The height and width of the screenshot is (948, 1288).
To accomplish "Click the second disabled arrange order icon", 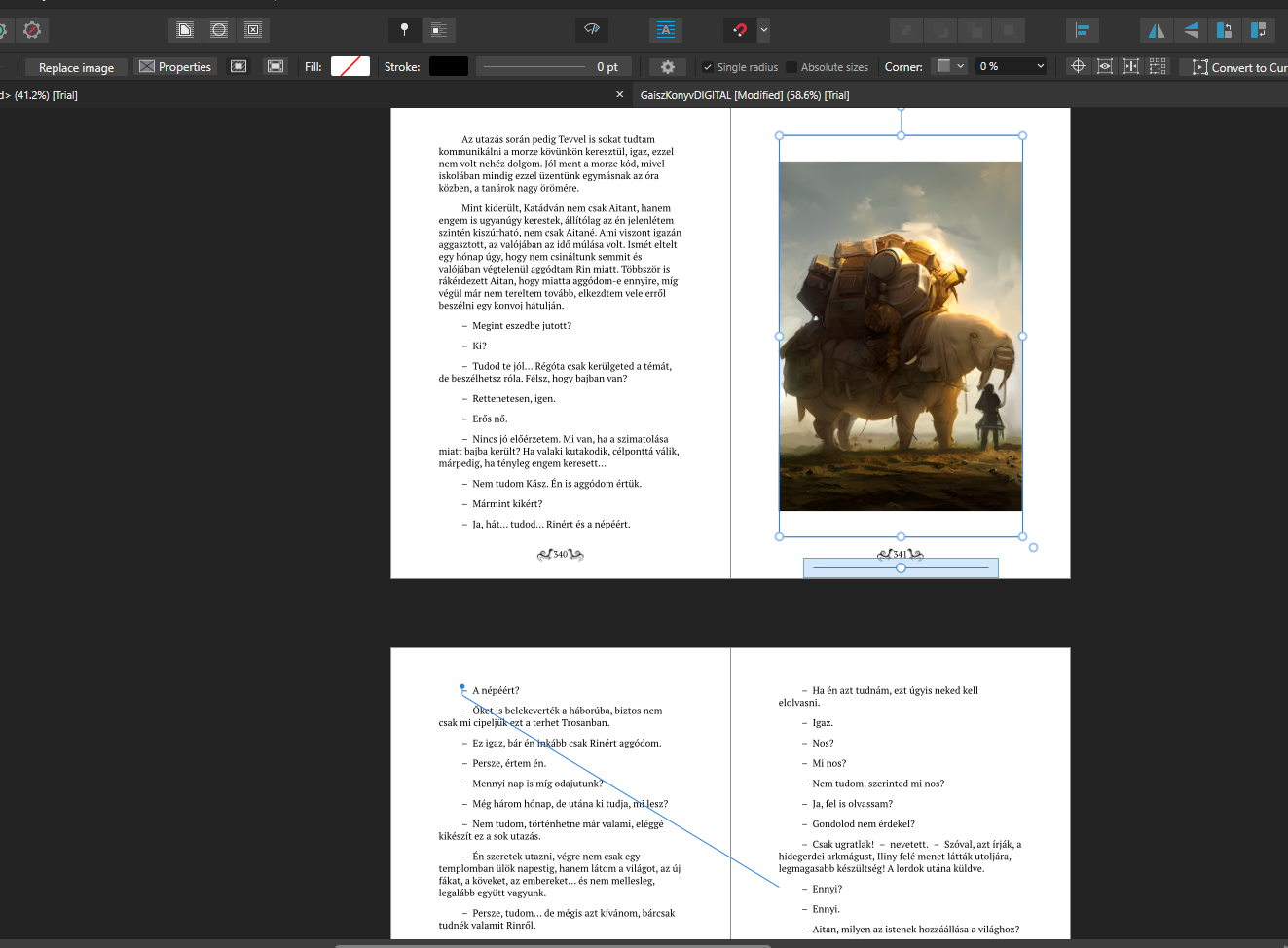I will (940, 30).
